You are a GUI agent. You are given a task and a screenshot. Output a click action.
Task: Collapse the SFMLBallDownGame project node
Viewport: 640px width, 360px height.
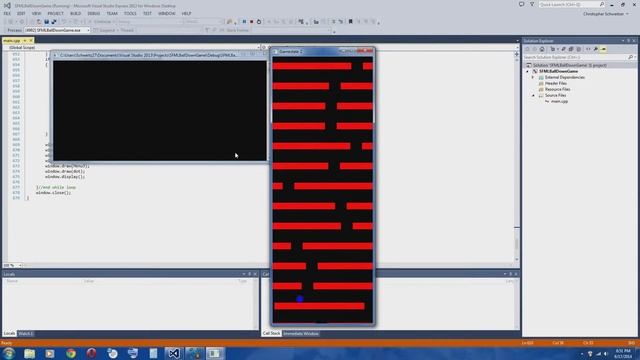(x=527, y=71)
